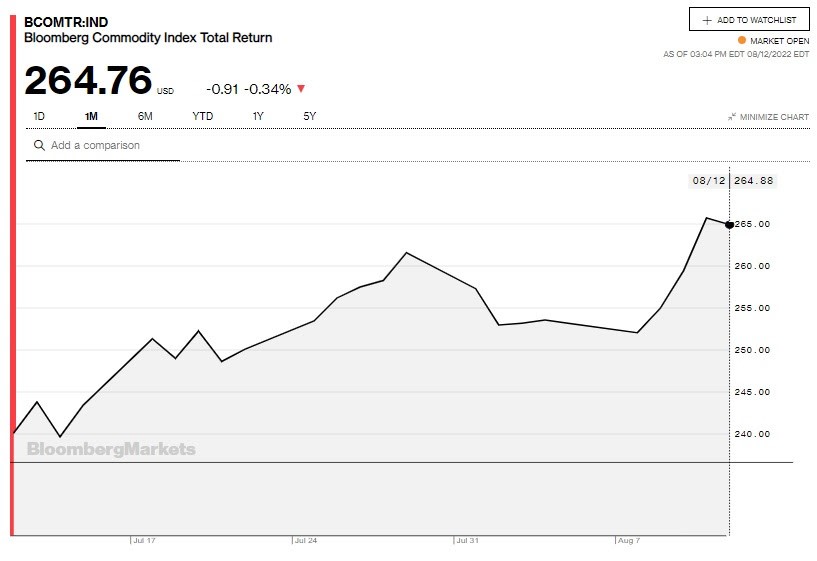Click the Aug 7 axis marker
Image resolution: width=817 pixels, height=561 pixels.
[x=628, y=540]
